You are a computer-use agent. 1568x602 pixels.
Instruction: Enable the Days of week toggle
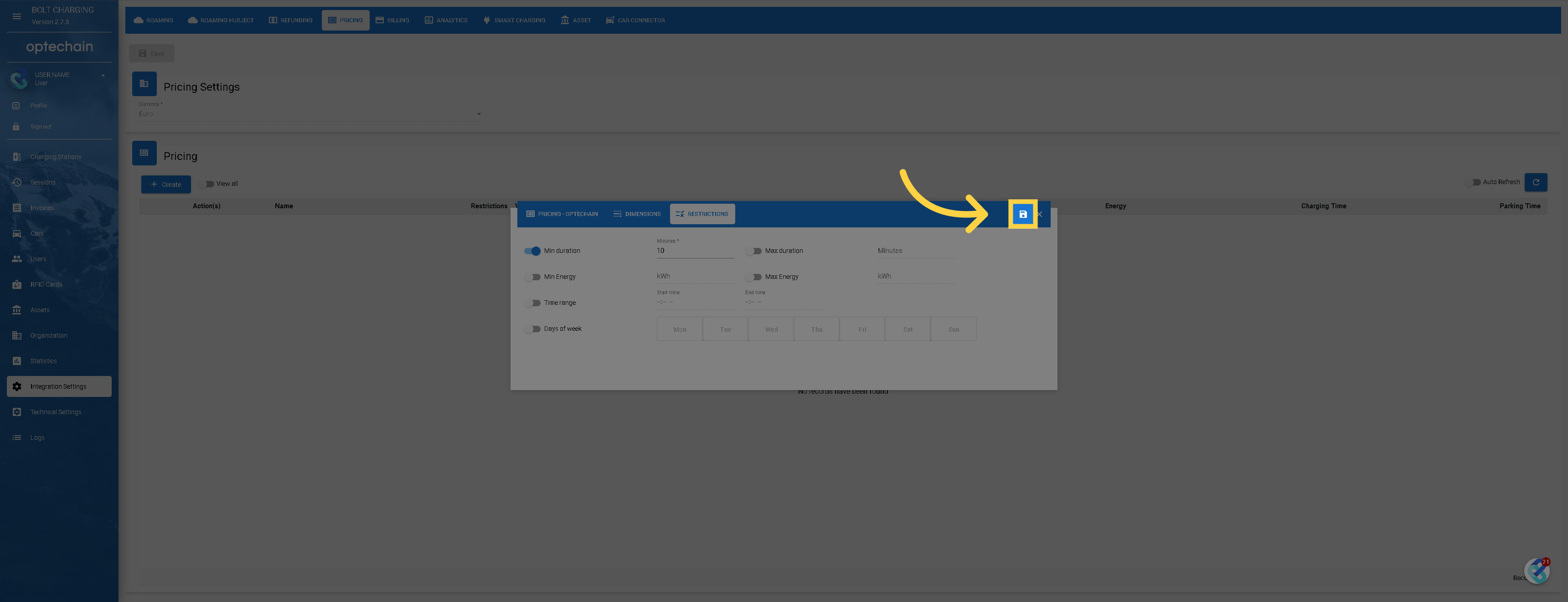coord(533,329)
